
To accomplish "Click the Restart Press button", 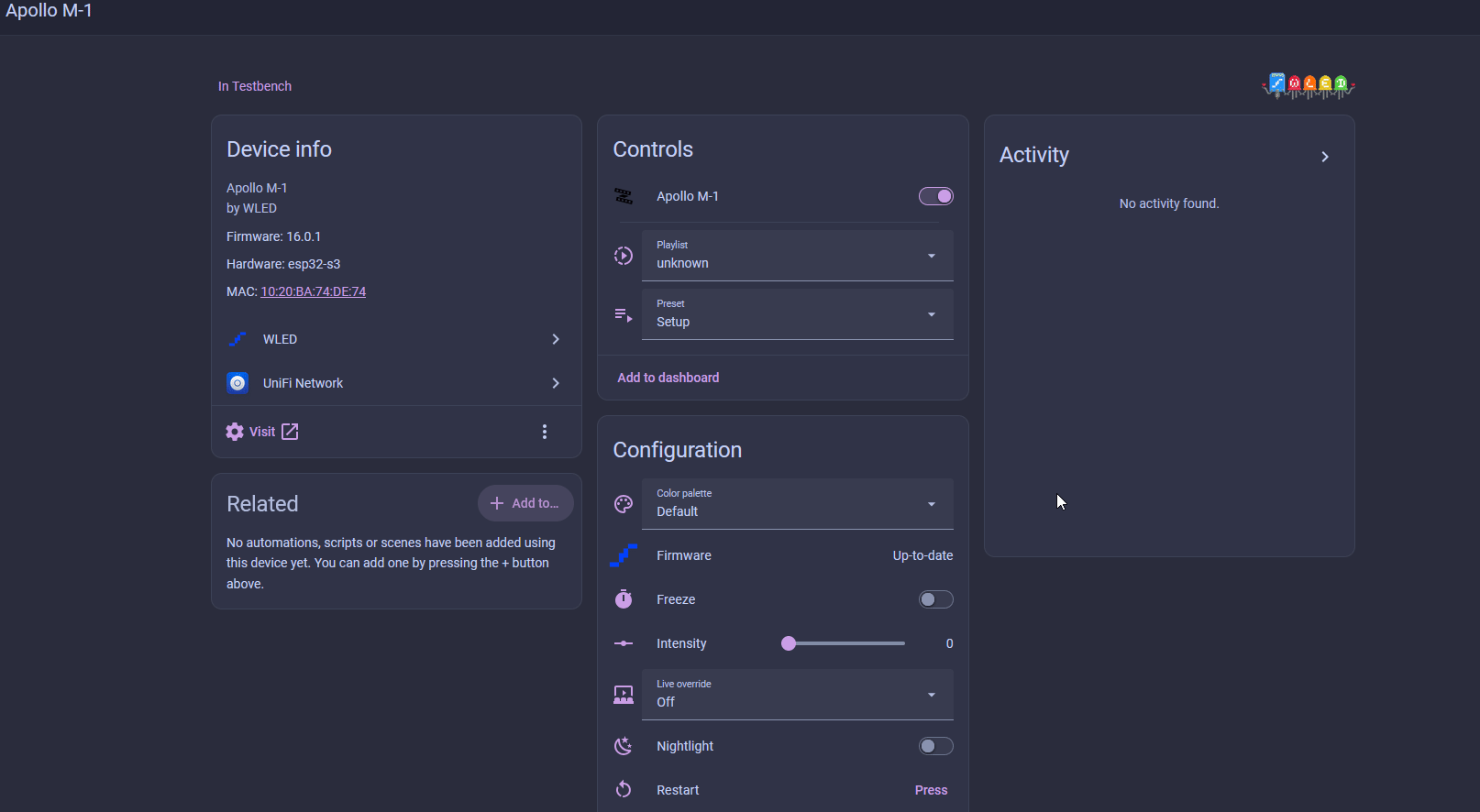I will (932, 790).
